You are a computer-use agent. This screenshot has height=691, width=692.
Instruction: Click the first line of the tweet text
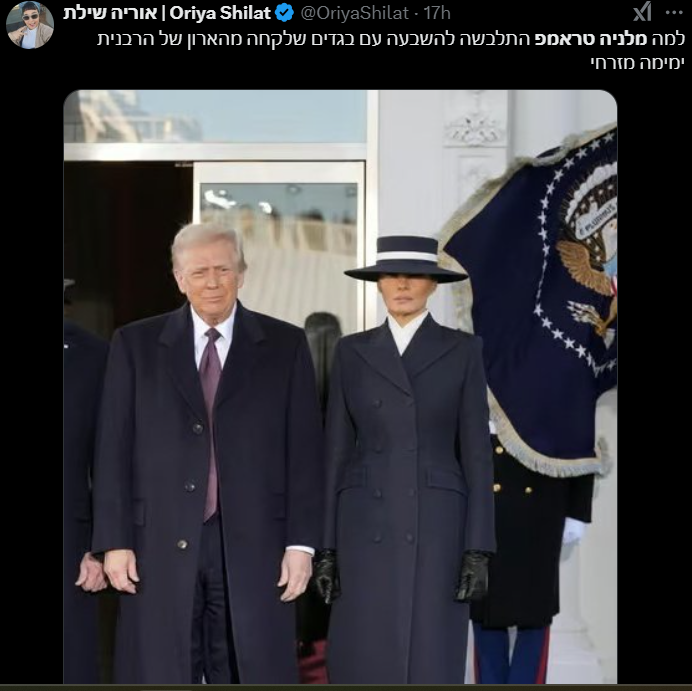(391, 39)
